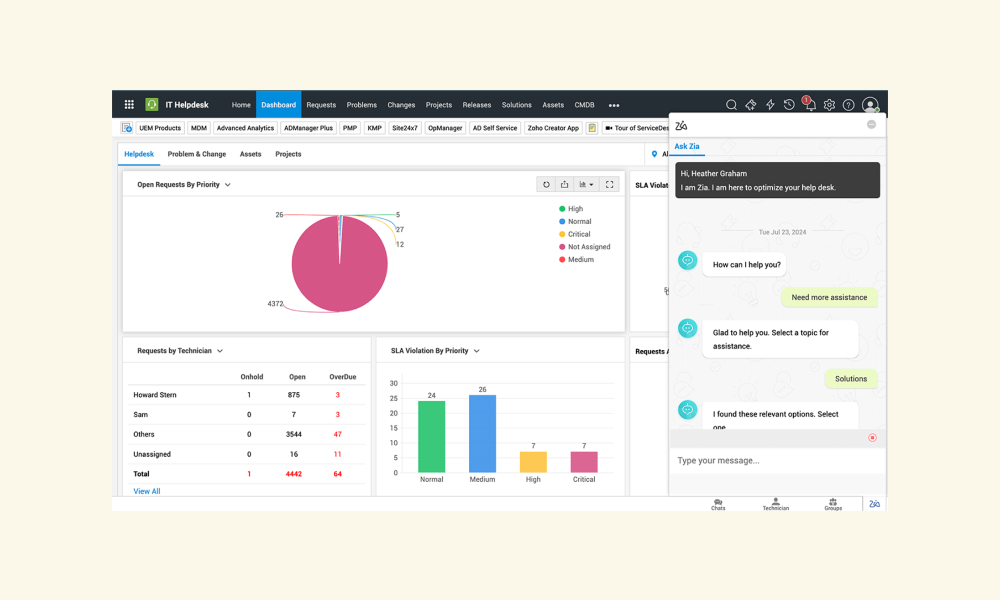Viewport: 1000px width, 600px height.
Task: Click Unassigned overdue count 11
Action: pyautogui.click(x=337, y=454)
